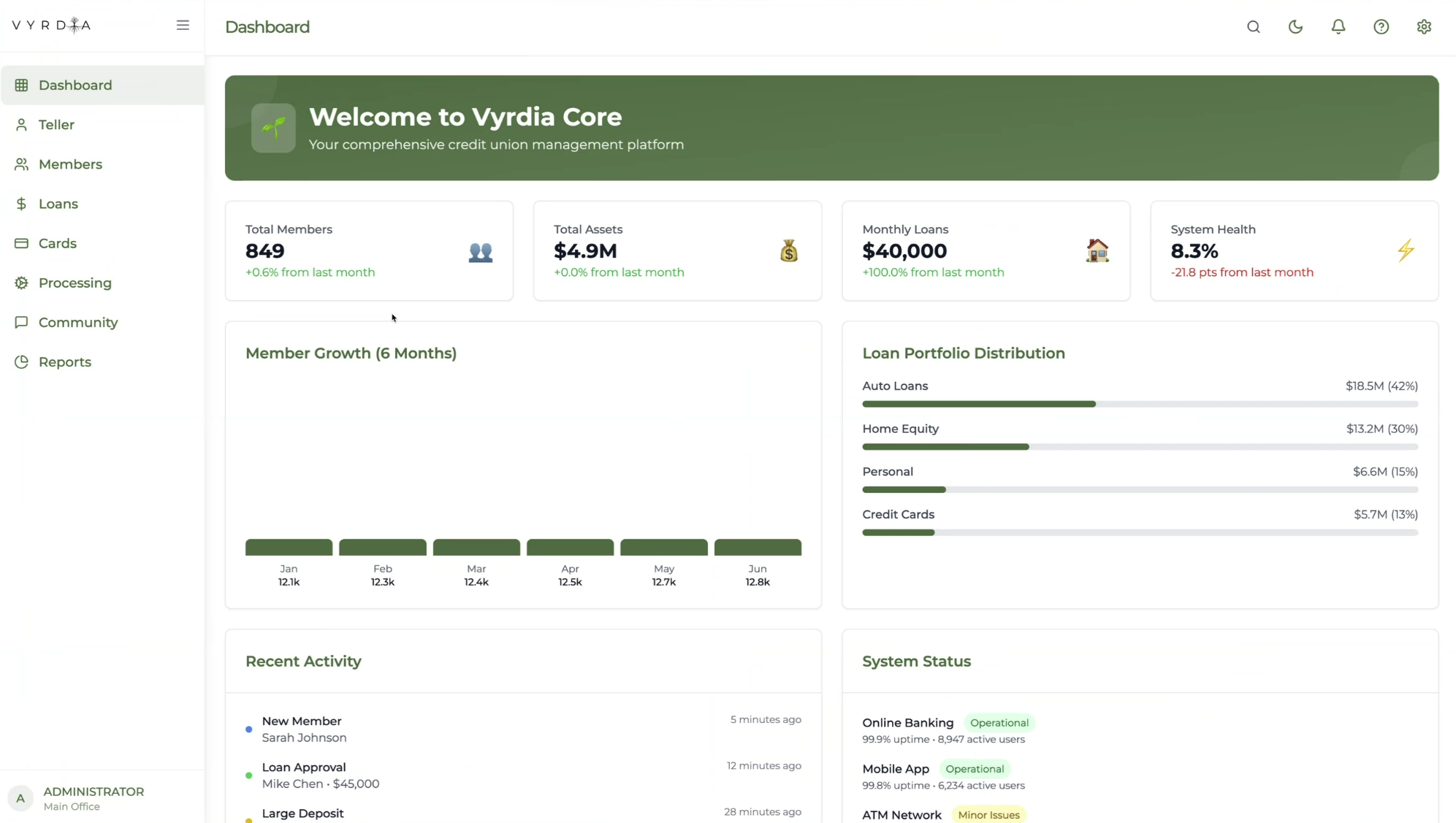Select Processing in sidebar
Image resolution: width=1456 pixels, height=823 pixels.
tap(75, 283)
